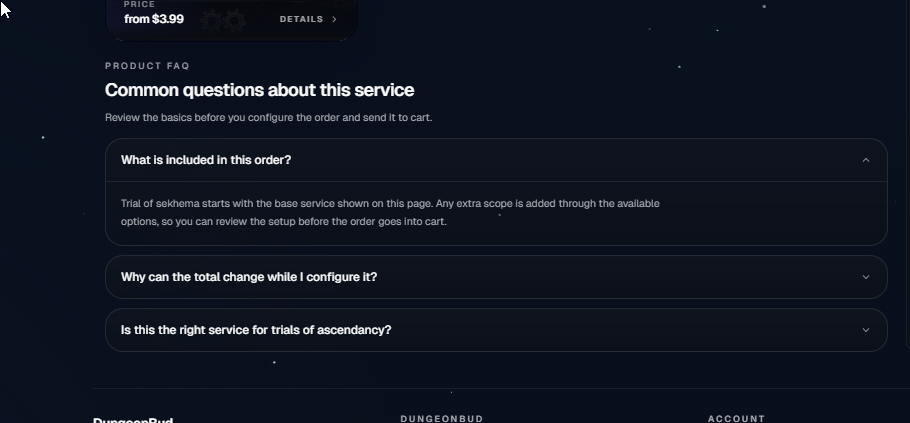Click the DungeonBud footer logo
The height and width of the screenshot is (423, 910).
pos(133,420)
